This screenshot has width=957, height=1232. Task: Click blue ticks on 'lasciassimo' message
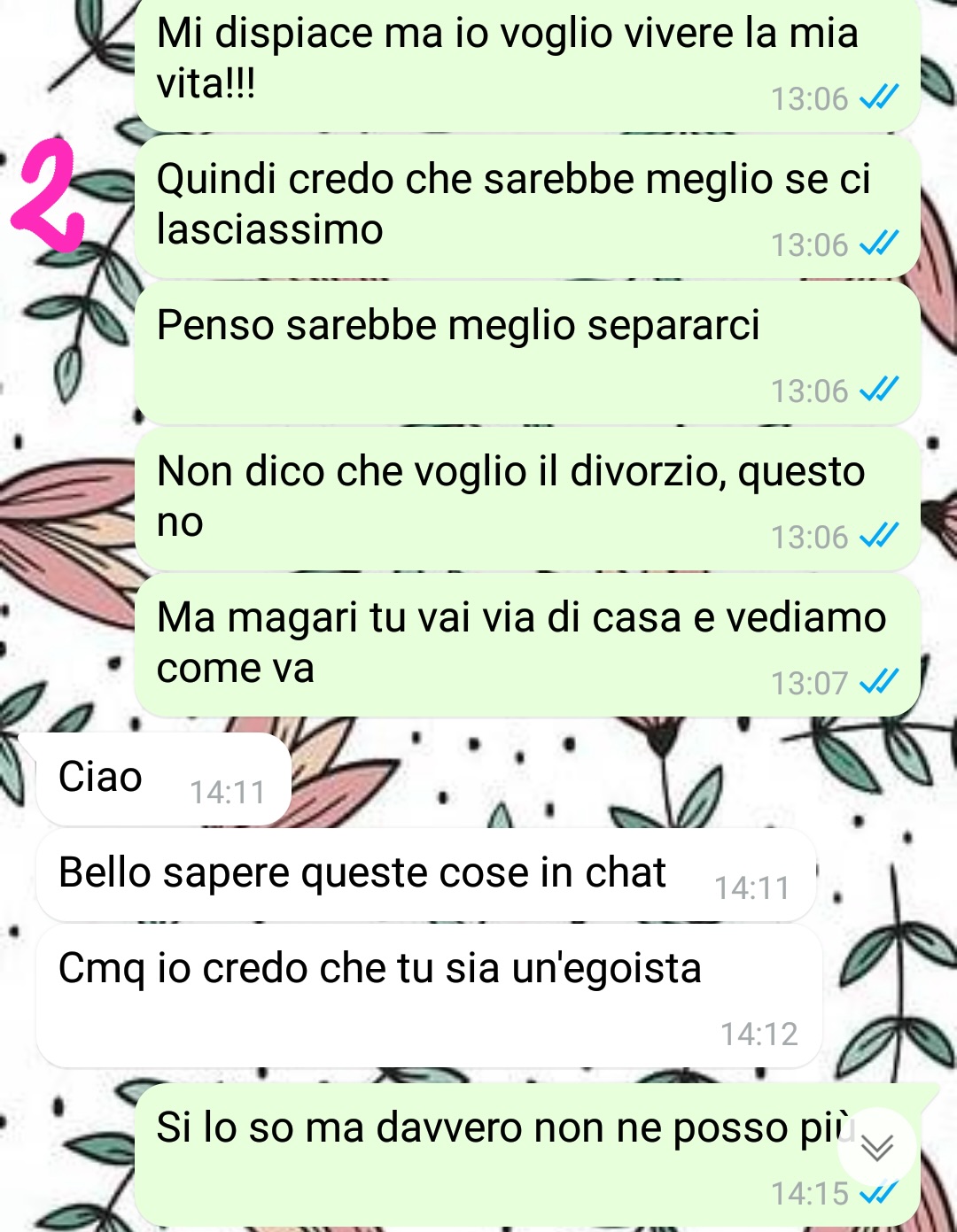(x=879, y=243)
